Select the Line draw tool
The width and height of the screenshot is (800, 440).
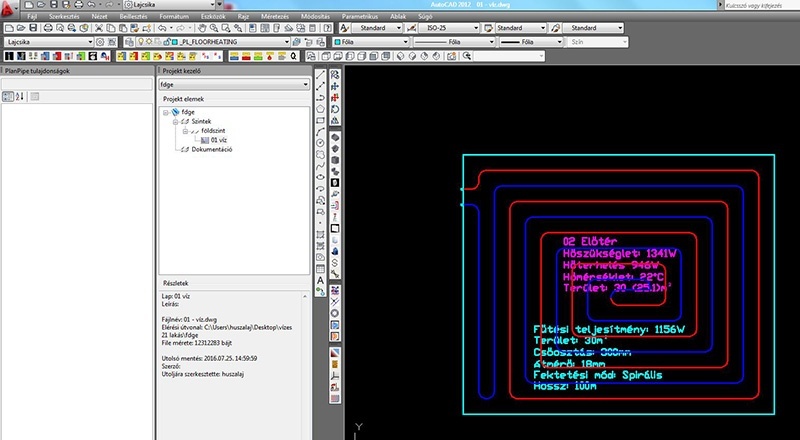320,76
